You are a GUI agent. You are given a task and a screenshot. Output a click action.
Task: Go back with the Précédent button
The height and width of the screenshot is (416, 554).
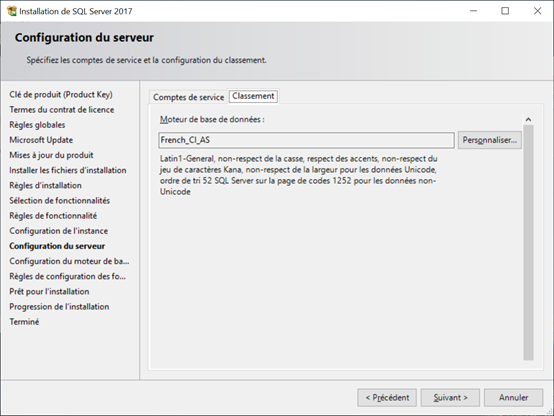pos(387,398)
